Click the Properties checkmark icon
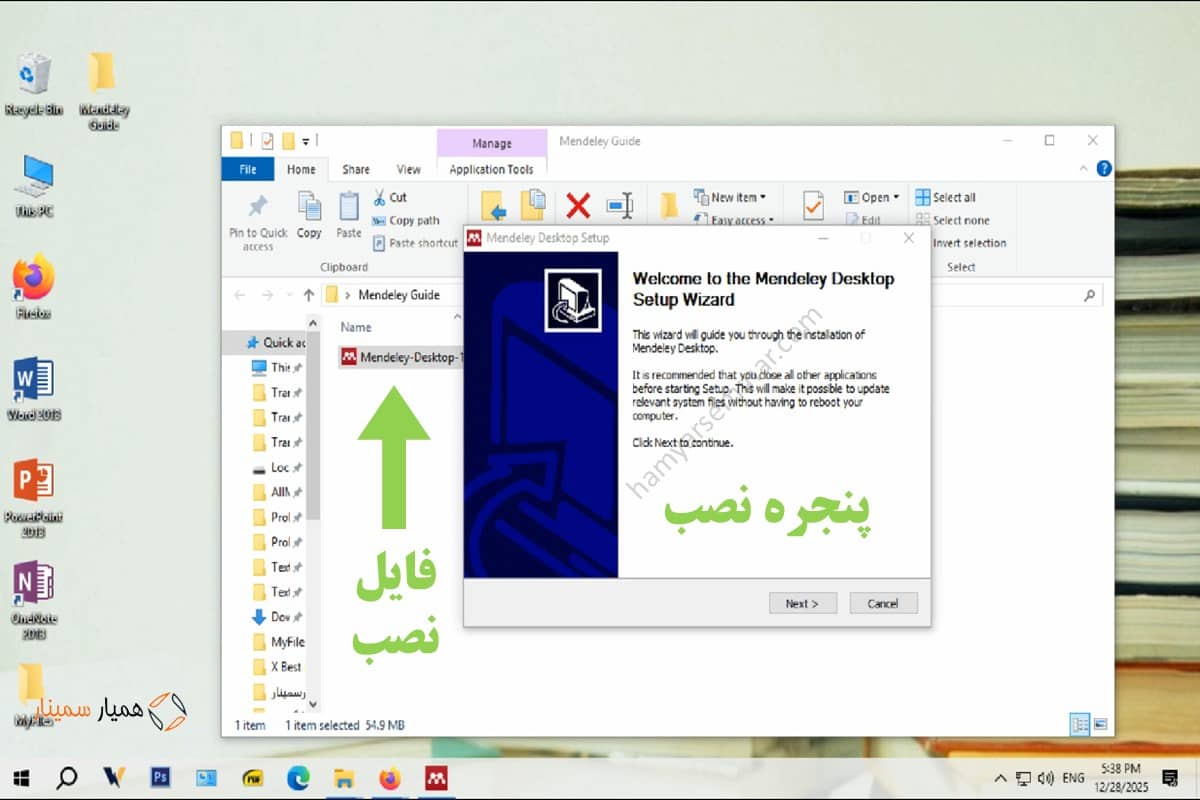The height and width of the screenshot is (800, 1200). click(812, 206)
